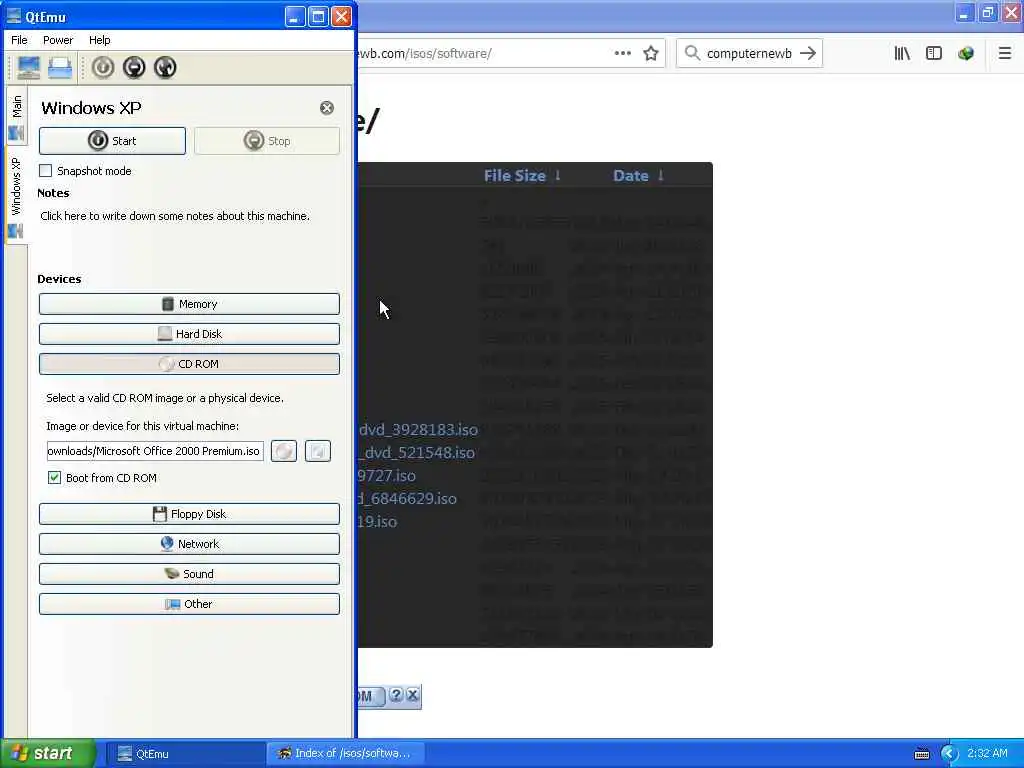Expand the Floppy Disk device section
This screenshot has width=1024, height=768.
(189, 514)
